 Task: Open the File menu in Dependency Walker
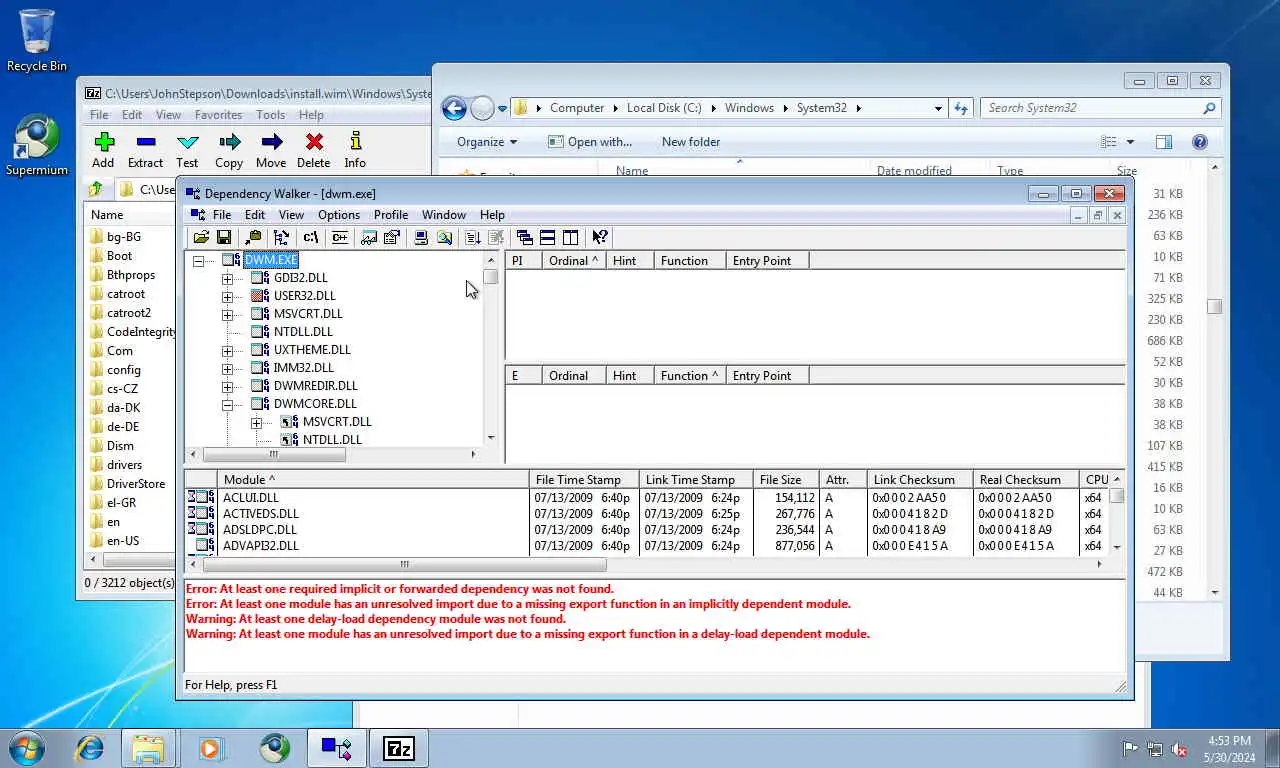pyautogui.click(x=222, y=215)
